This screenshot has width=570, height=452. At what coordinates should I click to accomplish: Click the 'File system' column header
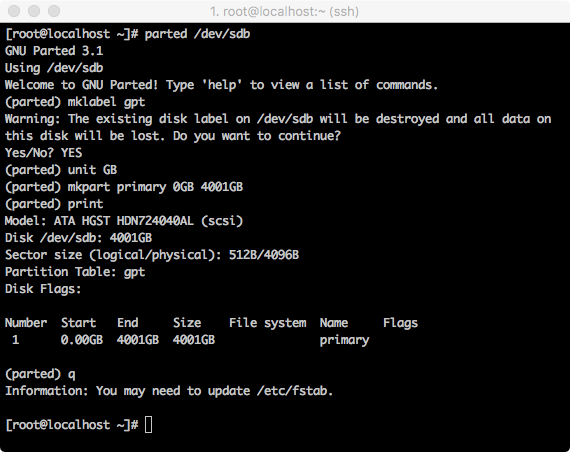pyautogui.click(x=268, y=323)
